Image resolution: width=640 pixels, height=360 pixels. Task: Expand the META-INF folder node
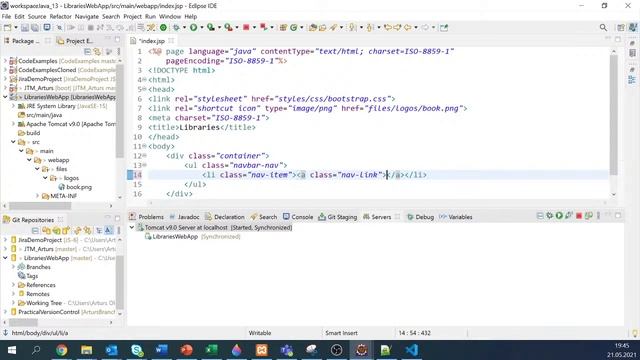38,196
